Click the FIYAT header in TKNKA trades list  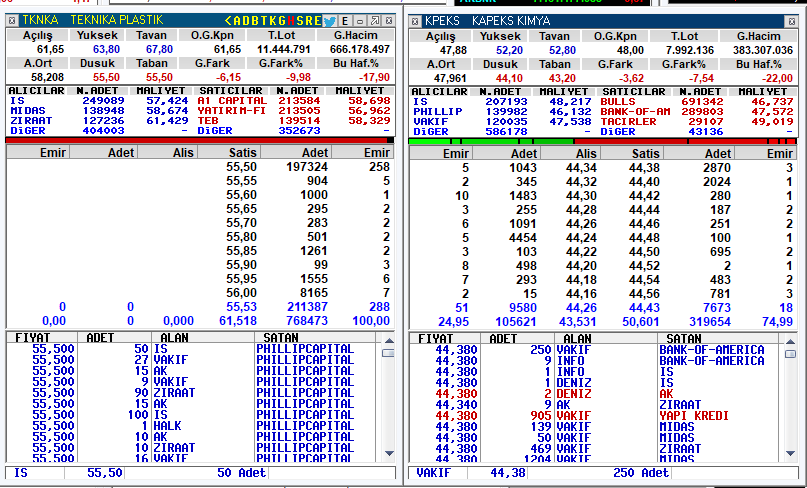coord(32,338)
